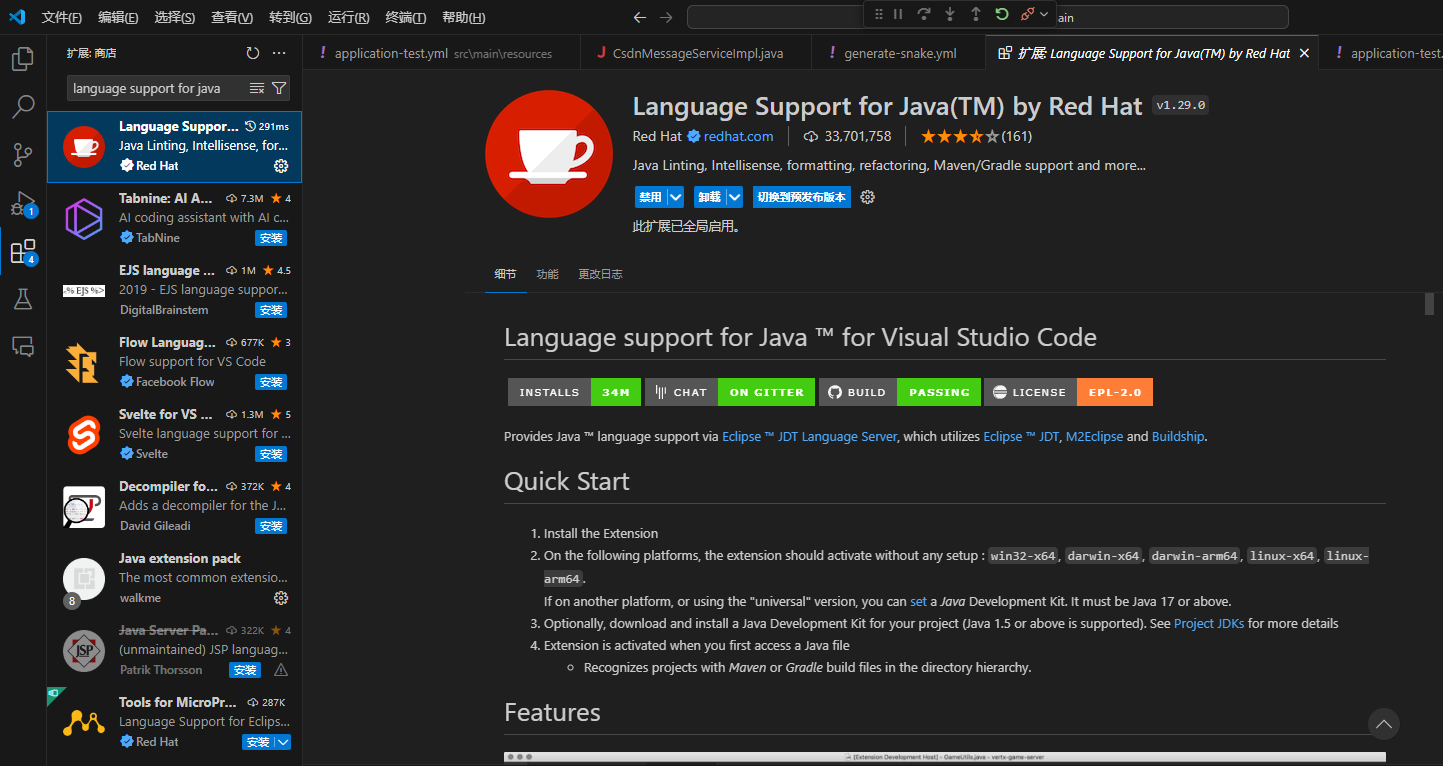
Task: Expand install options arrow for Tools for MicroProfile
Action: [283, 742]
